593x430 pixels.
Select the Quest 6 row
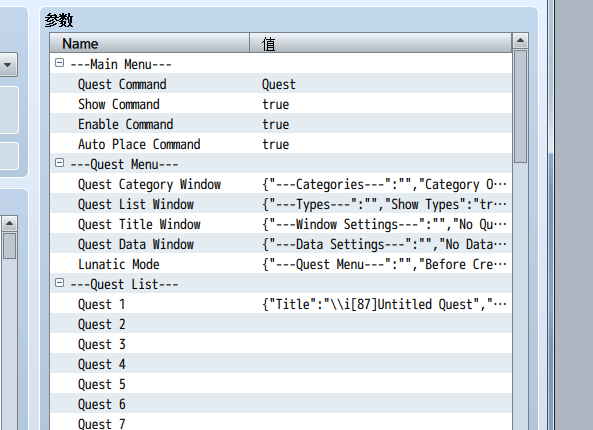(x=281, y=404)
